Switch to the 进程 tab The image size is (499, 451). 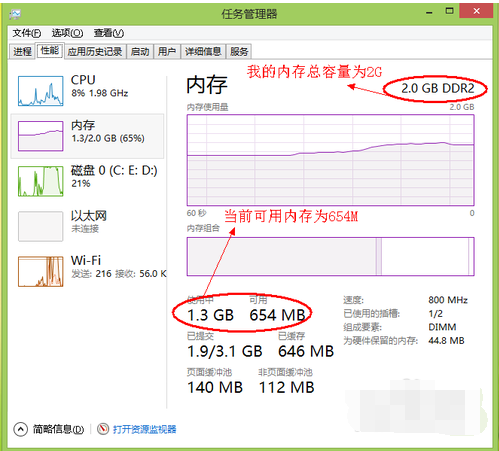pos(22,51)
